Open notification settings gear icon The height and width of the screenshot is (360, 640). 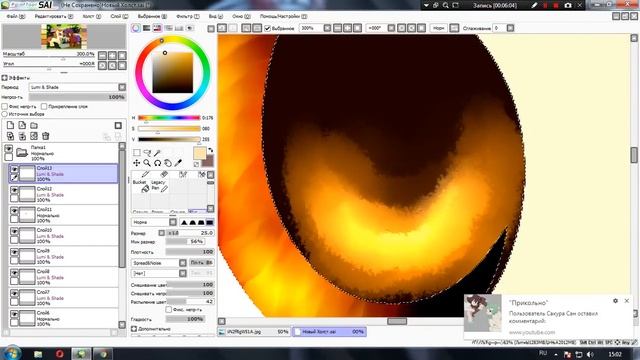[616, 301]
